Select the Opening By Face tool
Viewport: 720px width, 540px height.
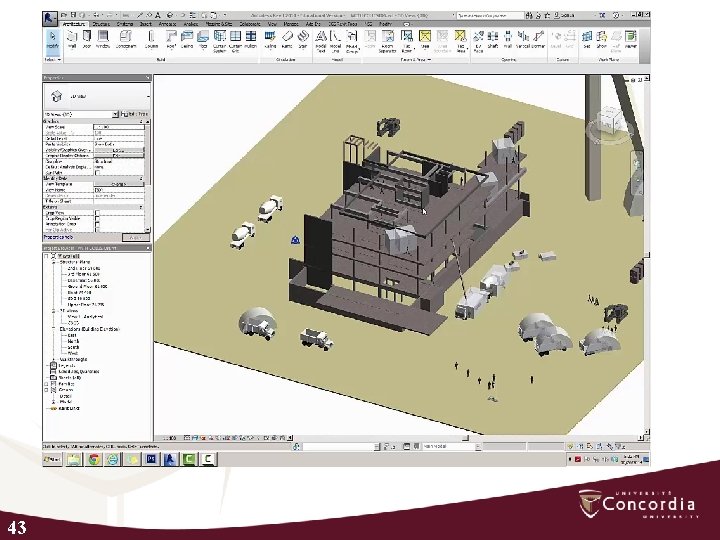tap(478, 41)
